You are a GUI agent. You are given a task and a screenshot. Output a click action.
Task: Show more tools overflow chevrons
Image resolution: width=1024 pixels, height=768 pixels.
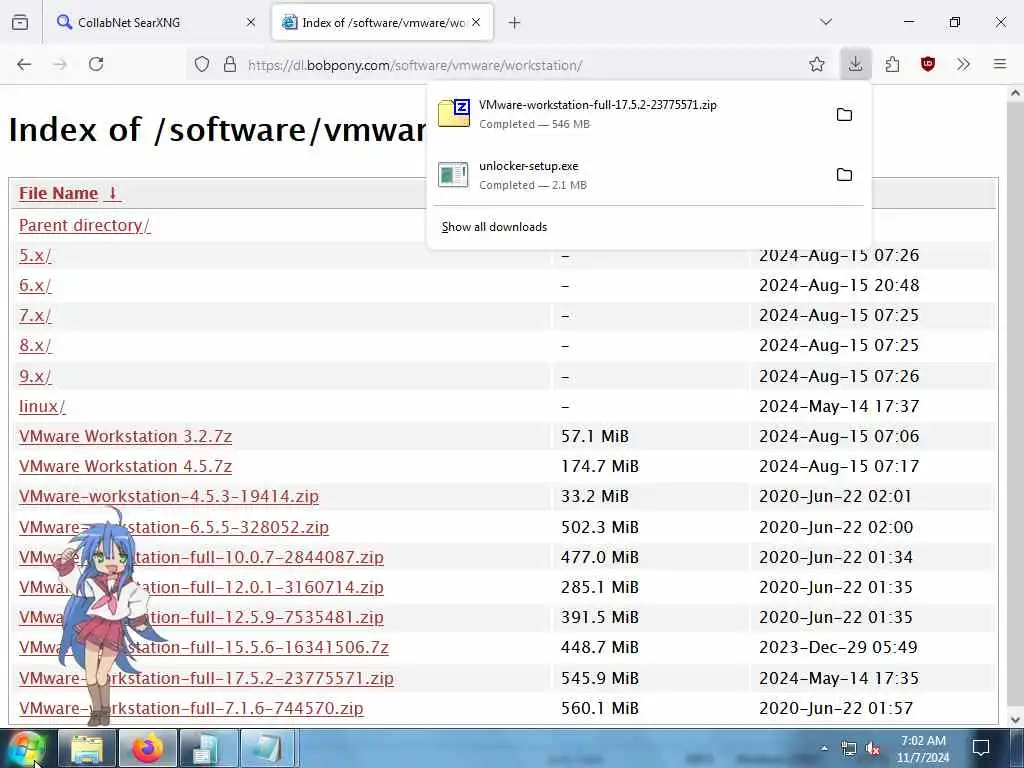pos(963,64)
